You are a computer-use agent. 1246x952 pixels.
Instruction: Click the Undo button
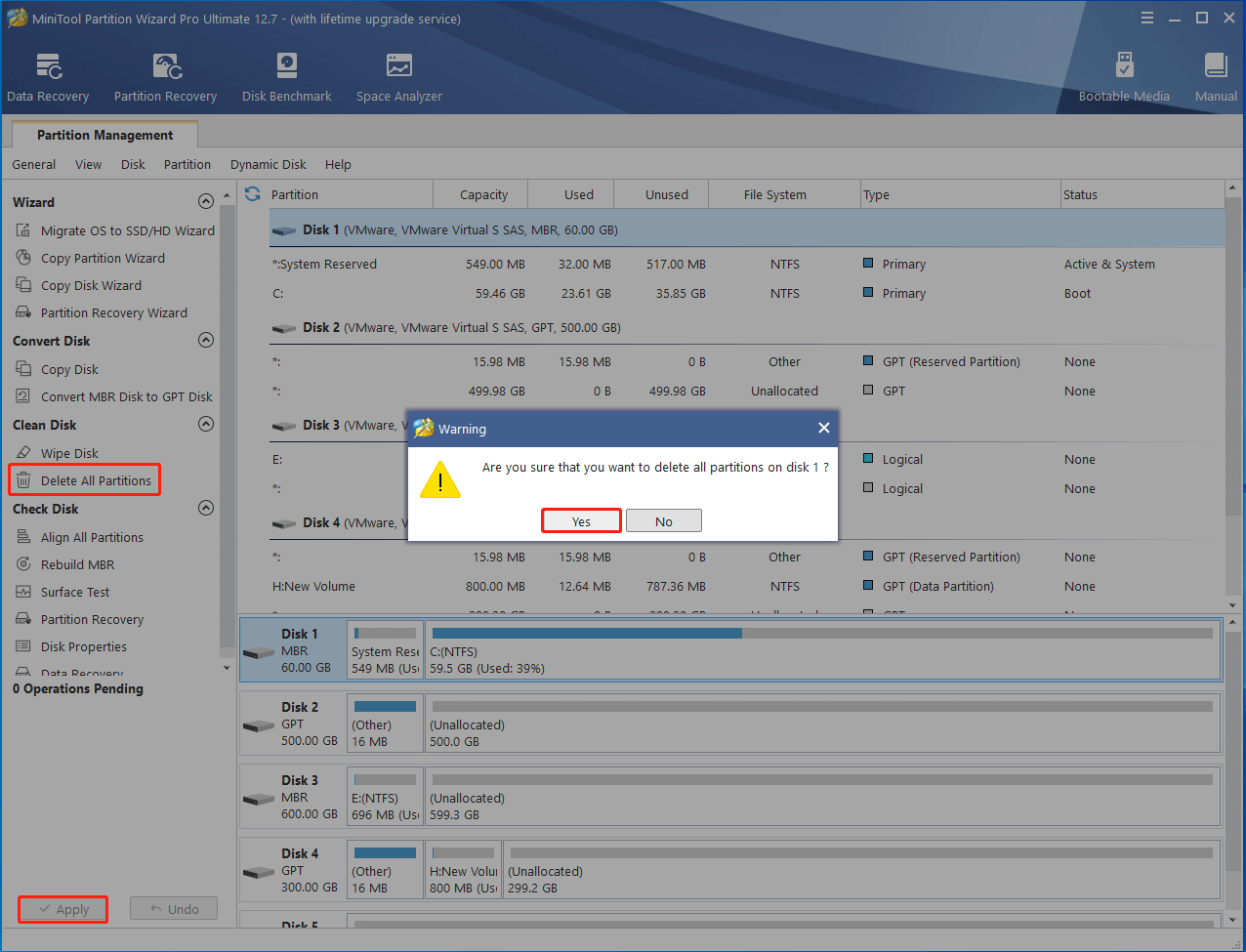(174, 909)
